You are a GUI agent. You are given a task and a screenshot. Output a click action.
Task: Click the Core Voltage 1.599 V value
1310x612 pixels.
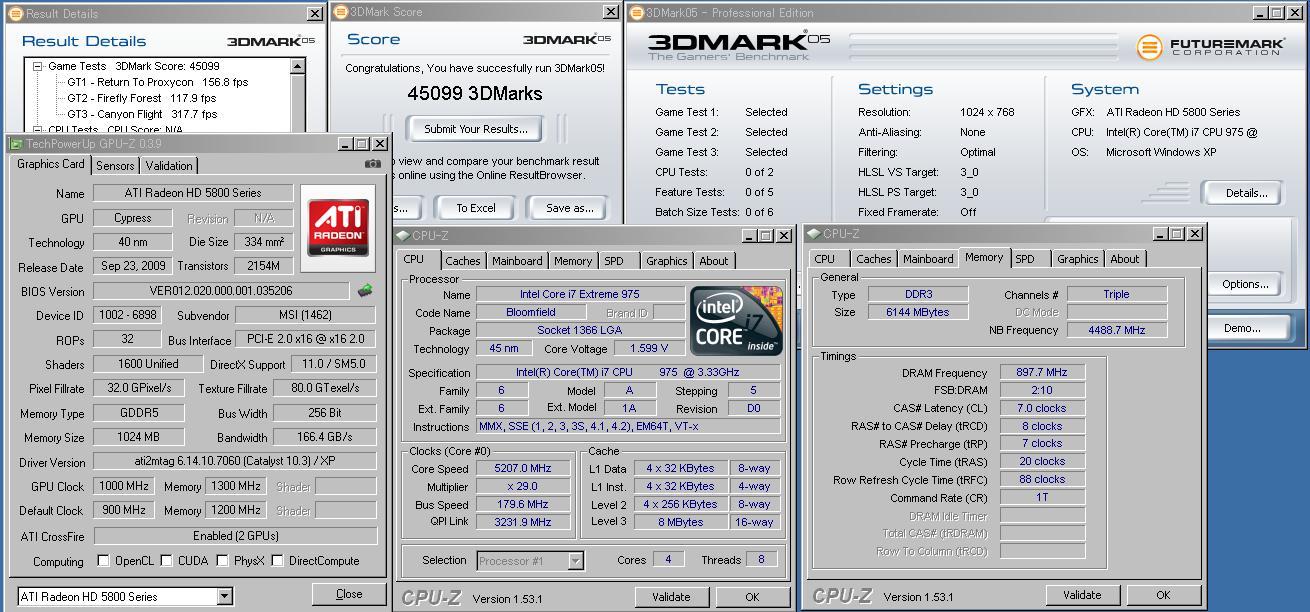[x=648, y=349]
